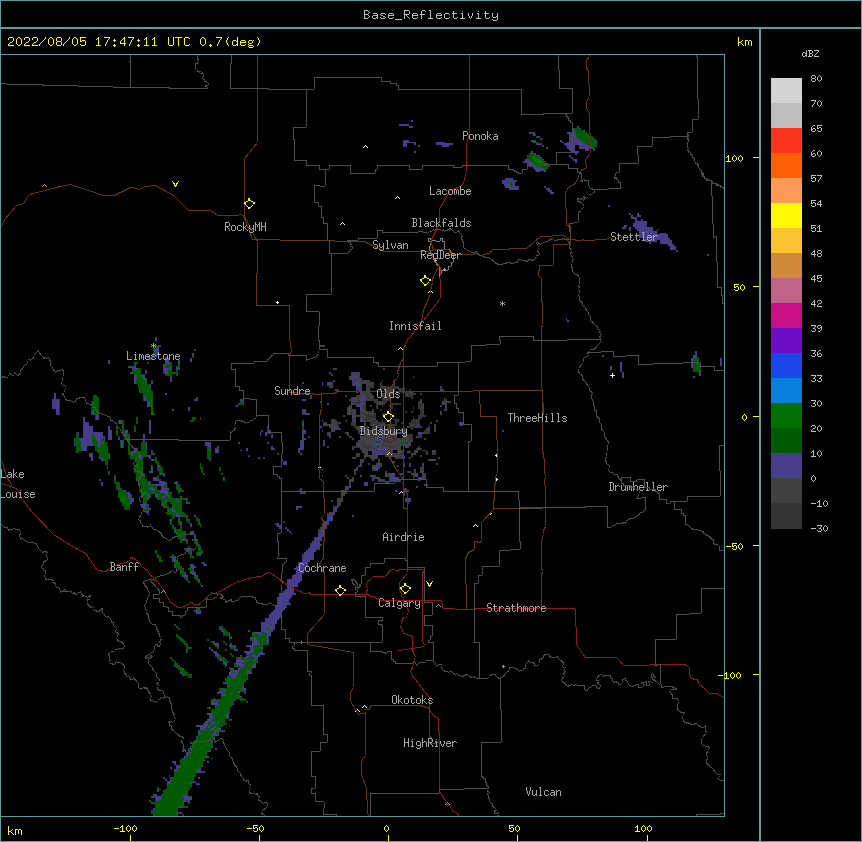Click the Drumheller label
The height and width of the screenshot is (842, 862).
point(638,487)
